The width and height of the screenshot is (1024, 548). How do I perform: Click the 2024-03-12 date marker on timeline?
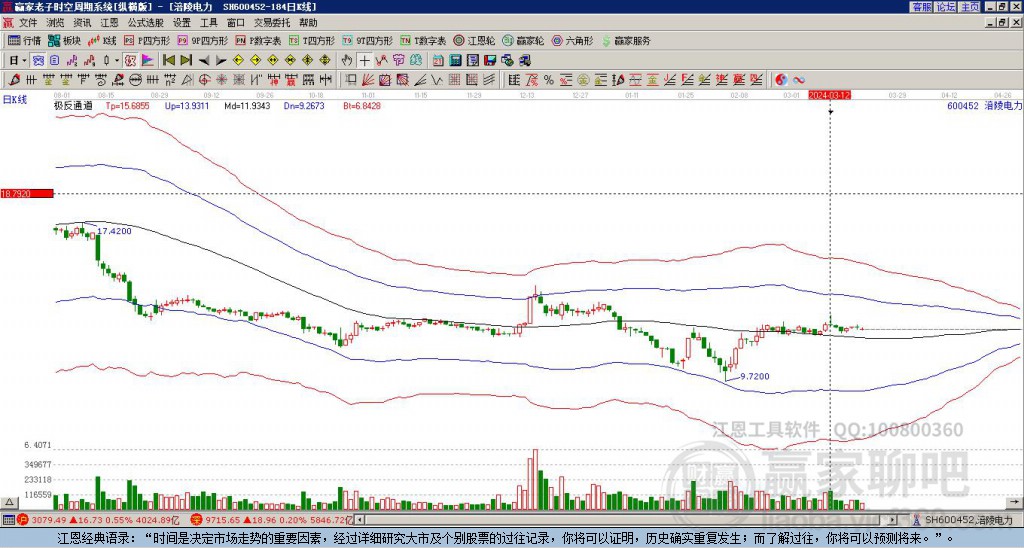[x=830, y=95]
